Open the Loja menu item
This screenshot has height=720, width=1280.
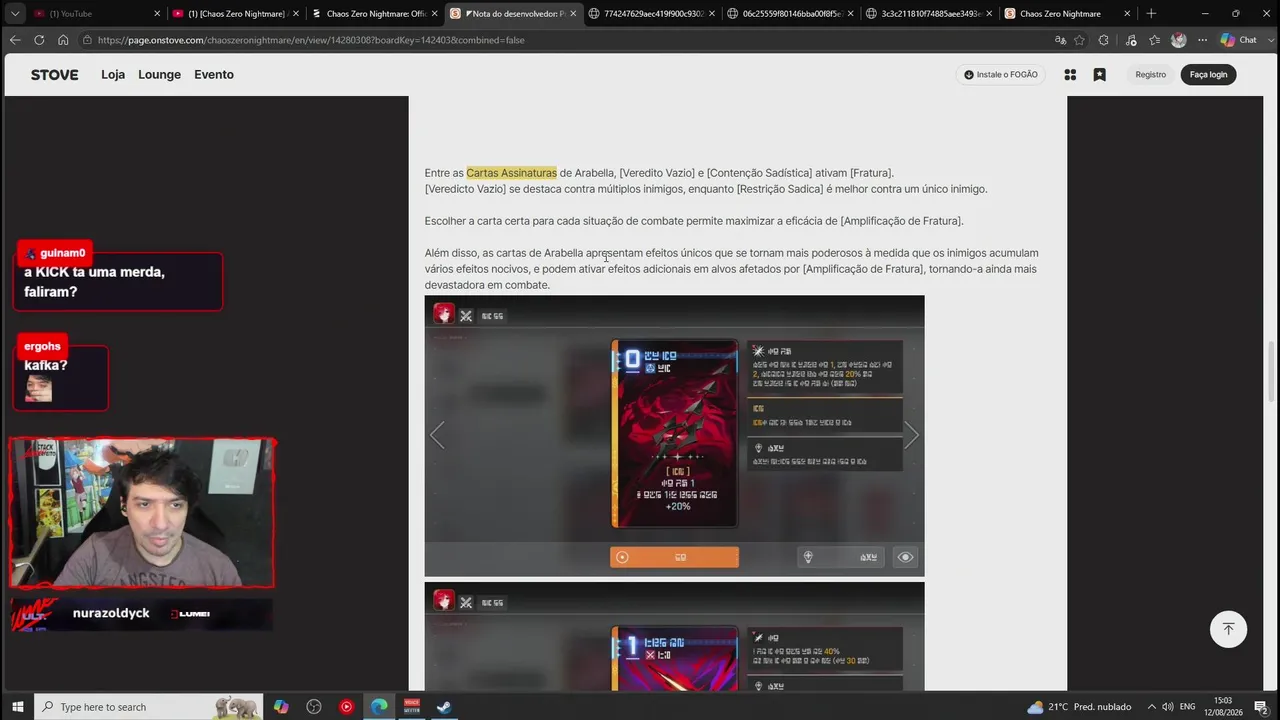[x=113, y=75]
